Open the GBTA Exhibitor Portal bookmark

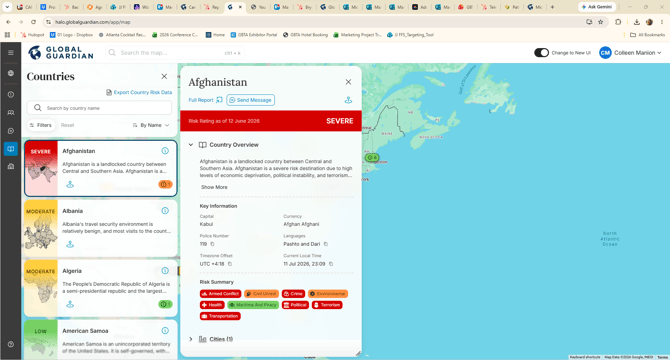(x=253, y=35)
